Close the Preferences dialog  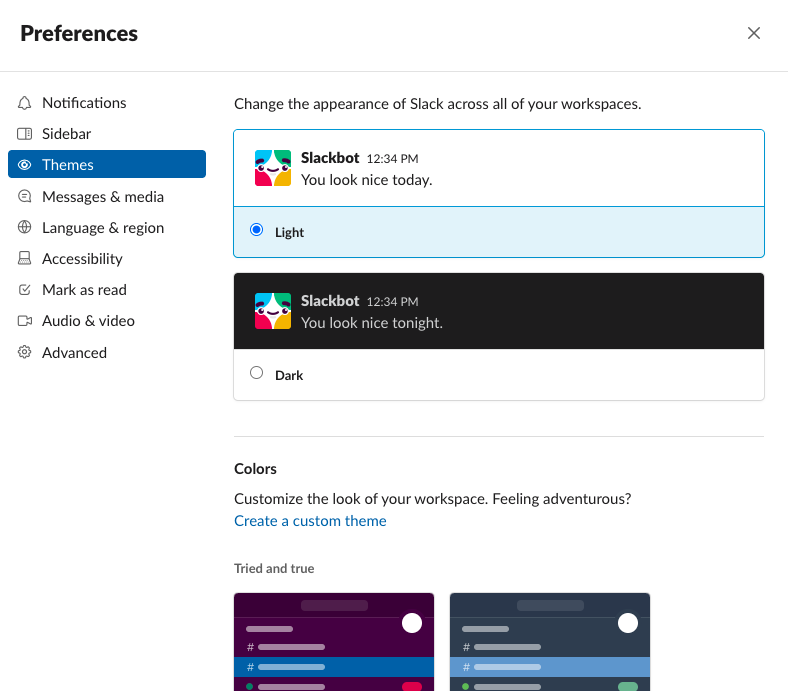pyautogui.click(x=753, y=33)
